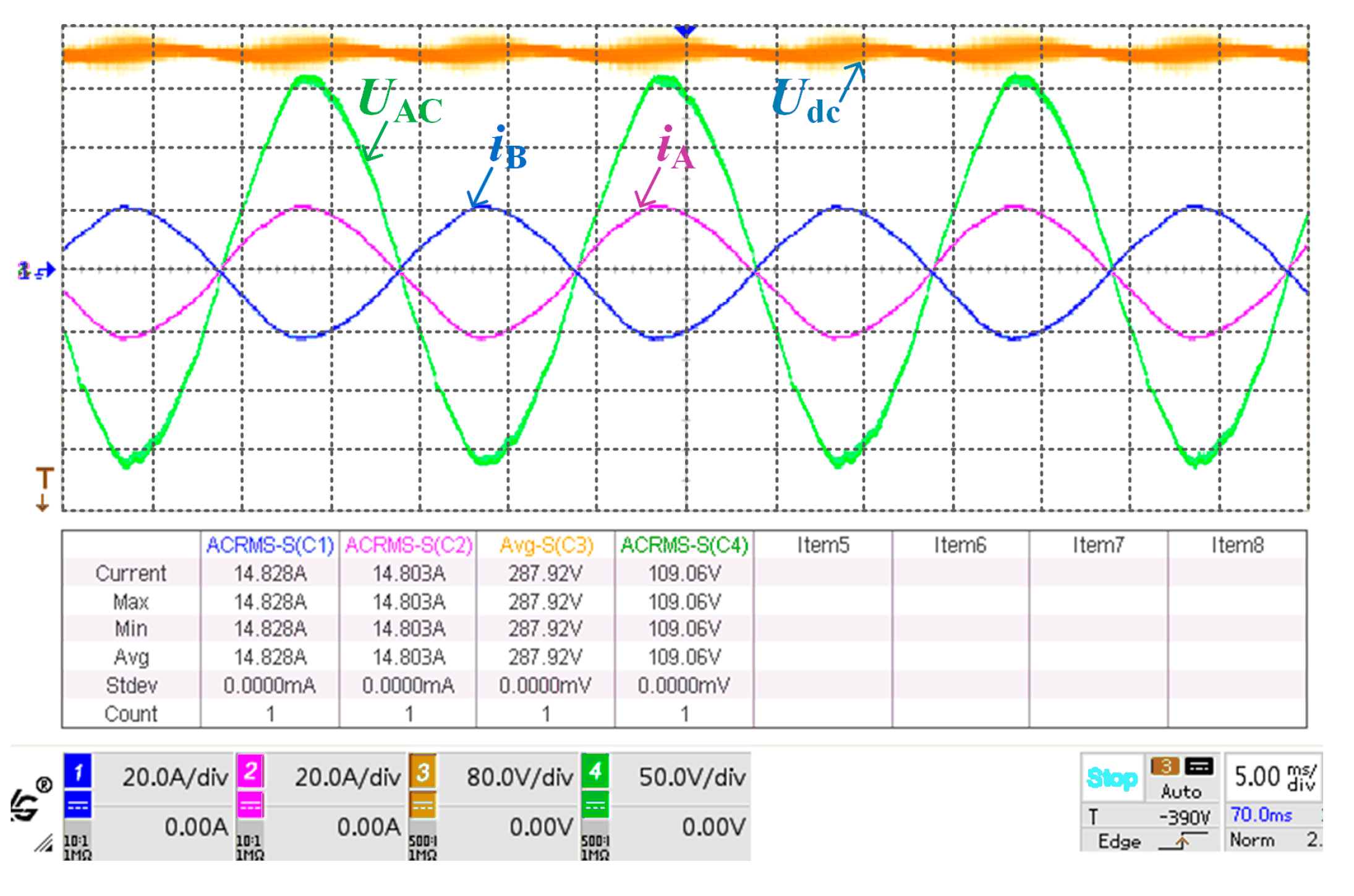
Task: Toggle channel 4 DC coupling icon
Action: pyautogui.click(x=595, y=805)
